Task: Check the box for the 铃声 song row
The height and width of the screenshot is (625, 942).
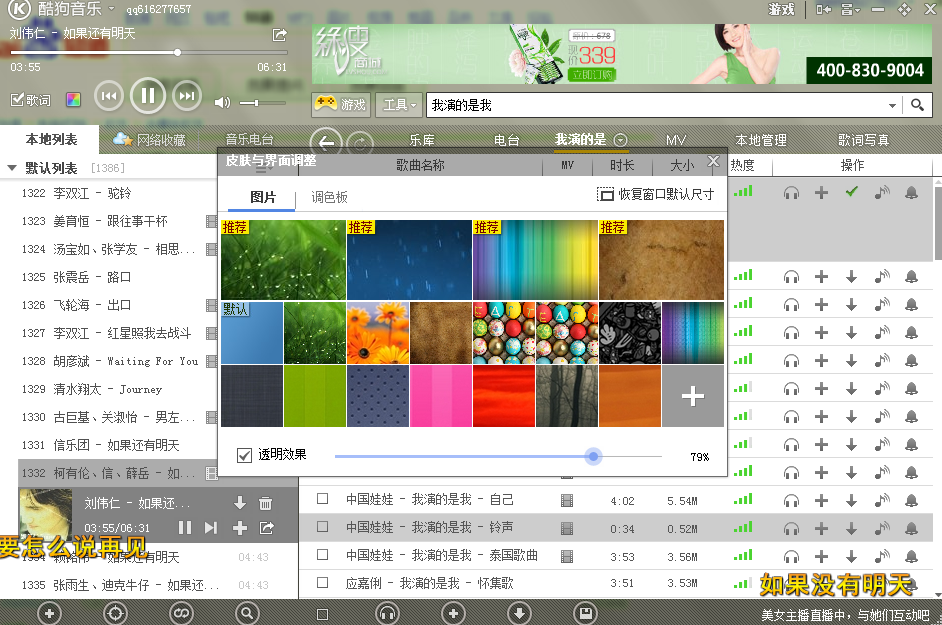Action: (x=322, y=527)
